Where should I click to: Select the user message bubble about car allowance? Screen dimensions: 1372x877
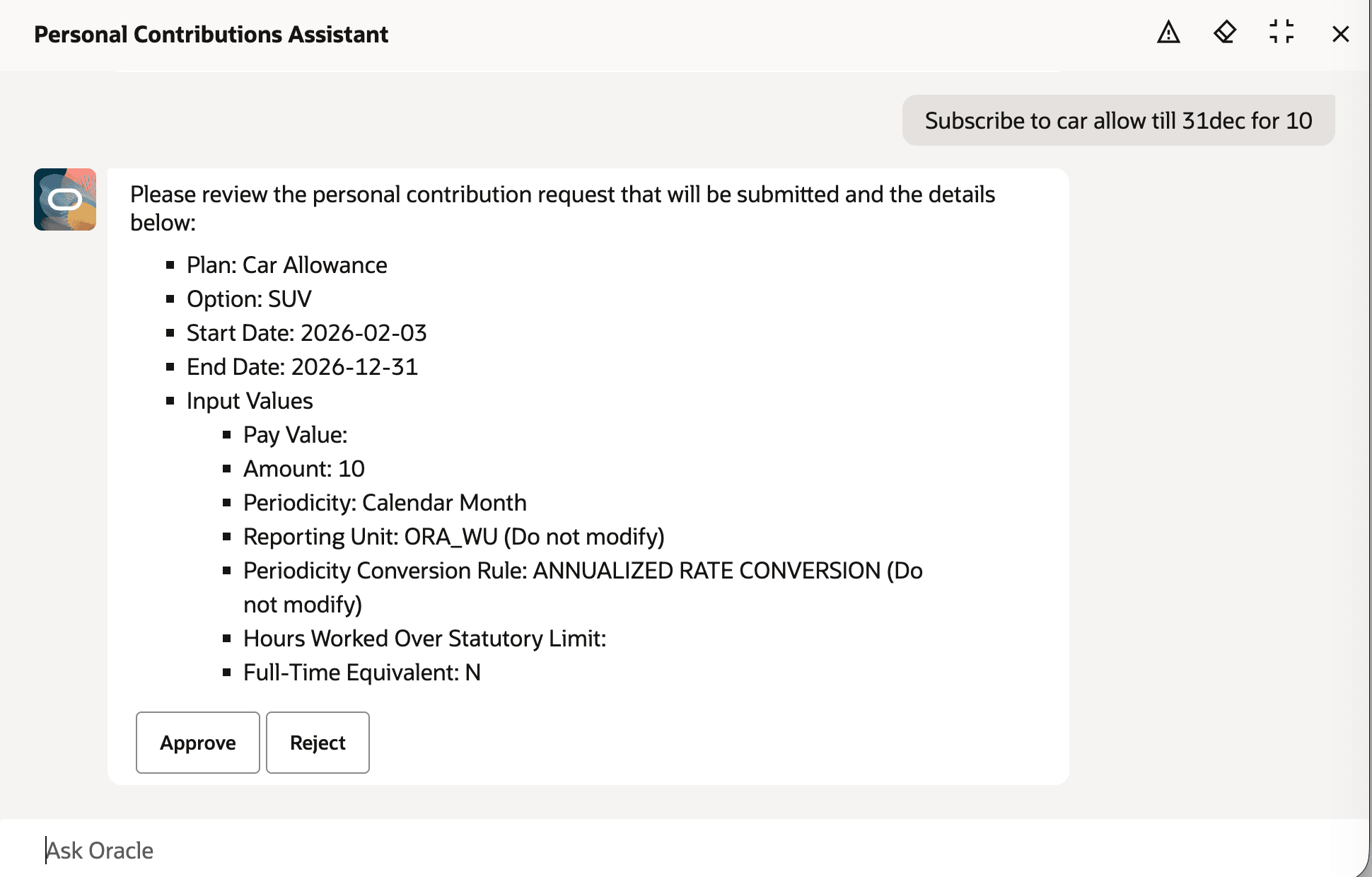coord(1119,120)
